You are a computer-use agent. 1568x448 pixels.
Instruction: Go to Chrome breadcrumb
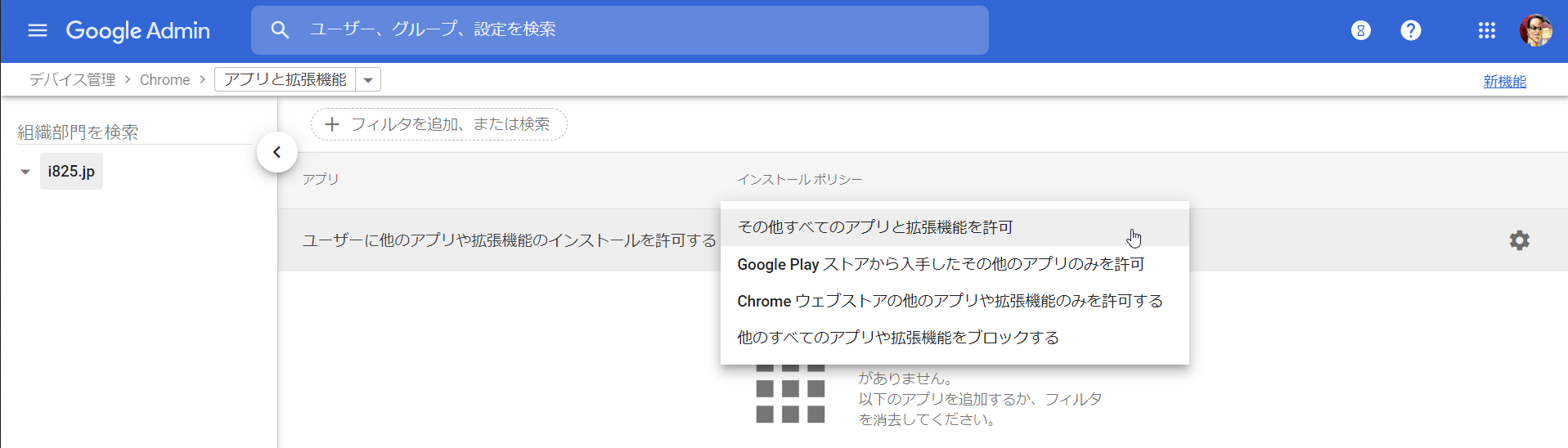click(x=164, y=79)
